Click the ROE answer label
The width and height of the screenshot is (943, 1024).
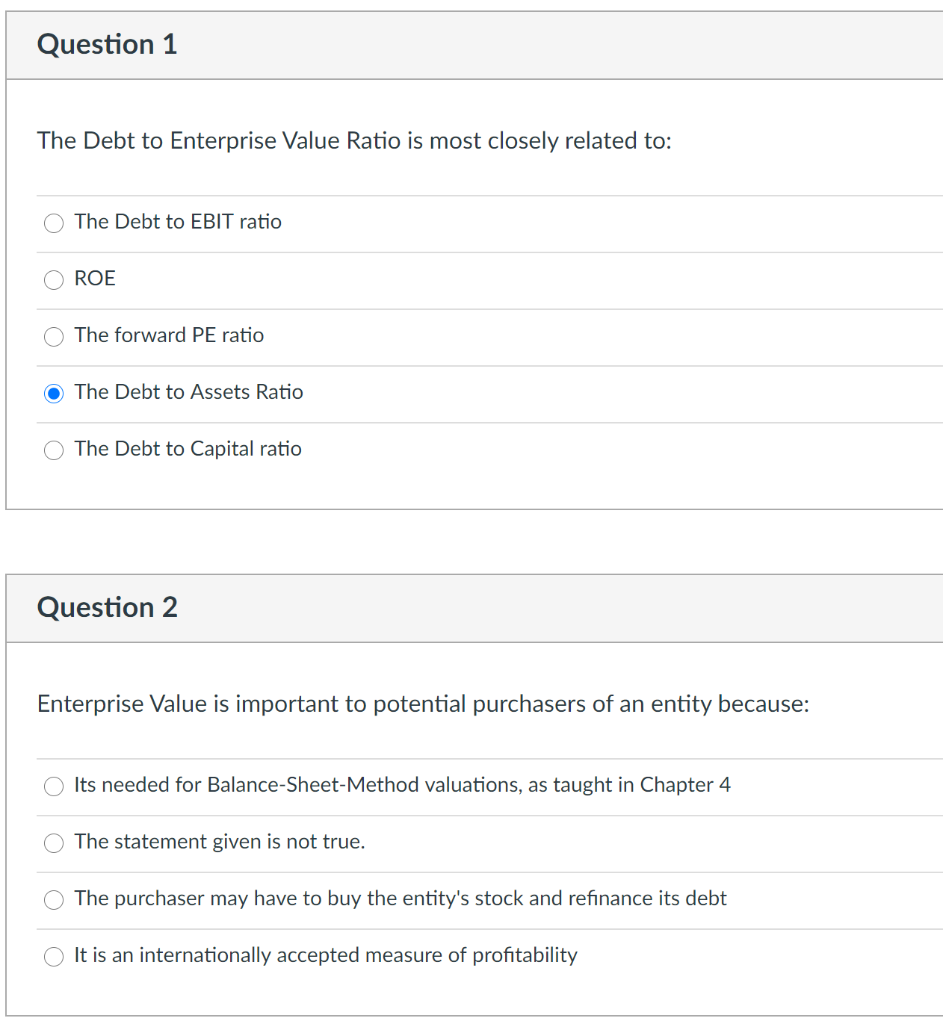pos(95,279)
